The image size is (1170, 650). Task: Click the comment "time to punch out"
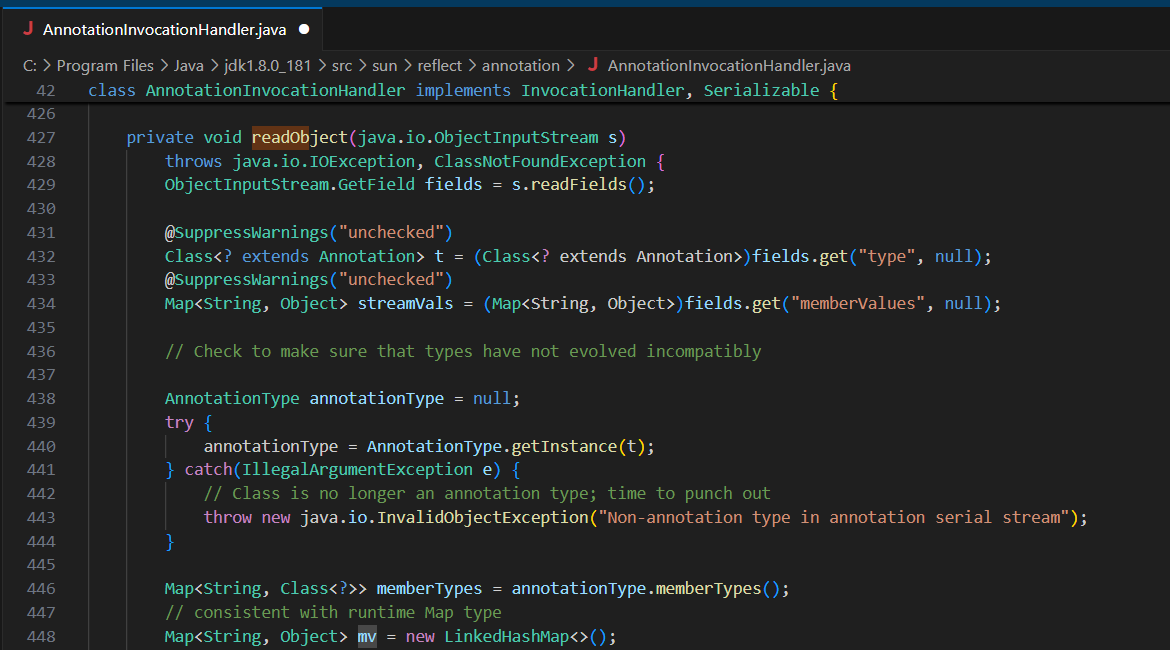[x=689, y=493]
